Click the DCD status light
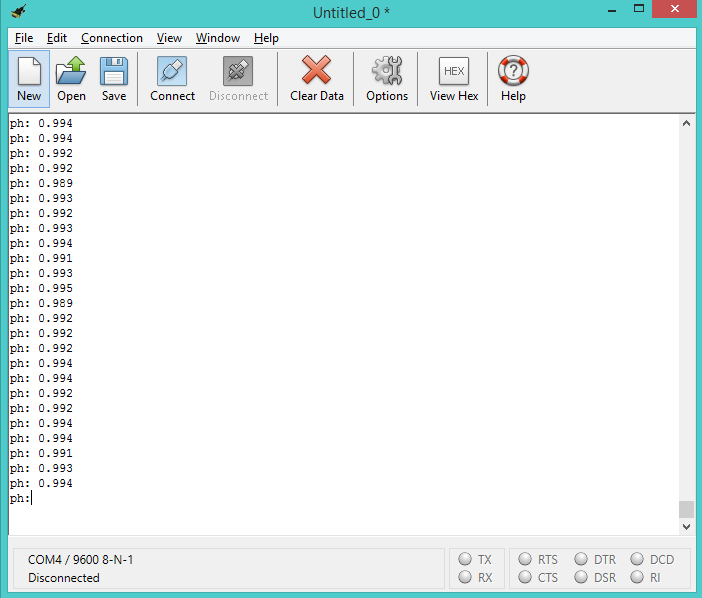 click(637, 560)
